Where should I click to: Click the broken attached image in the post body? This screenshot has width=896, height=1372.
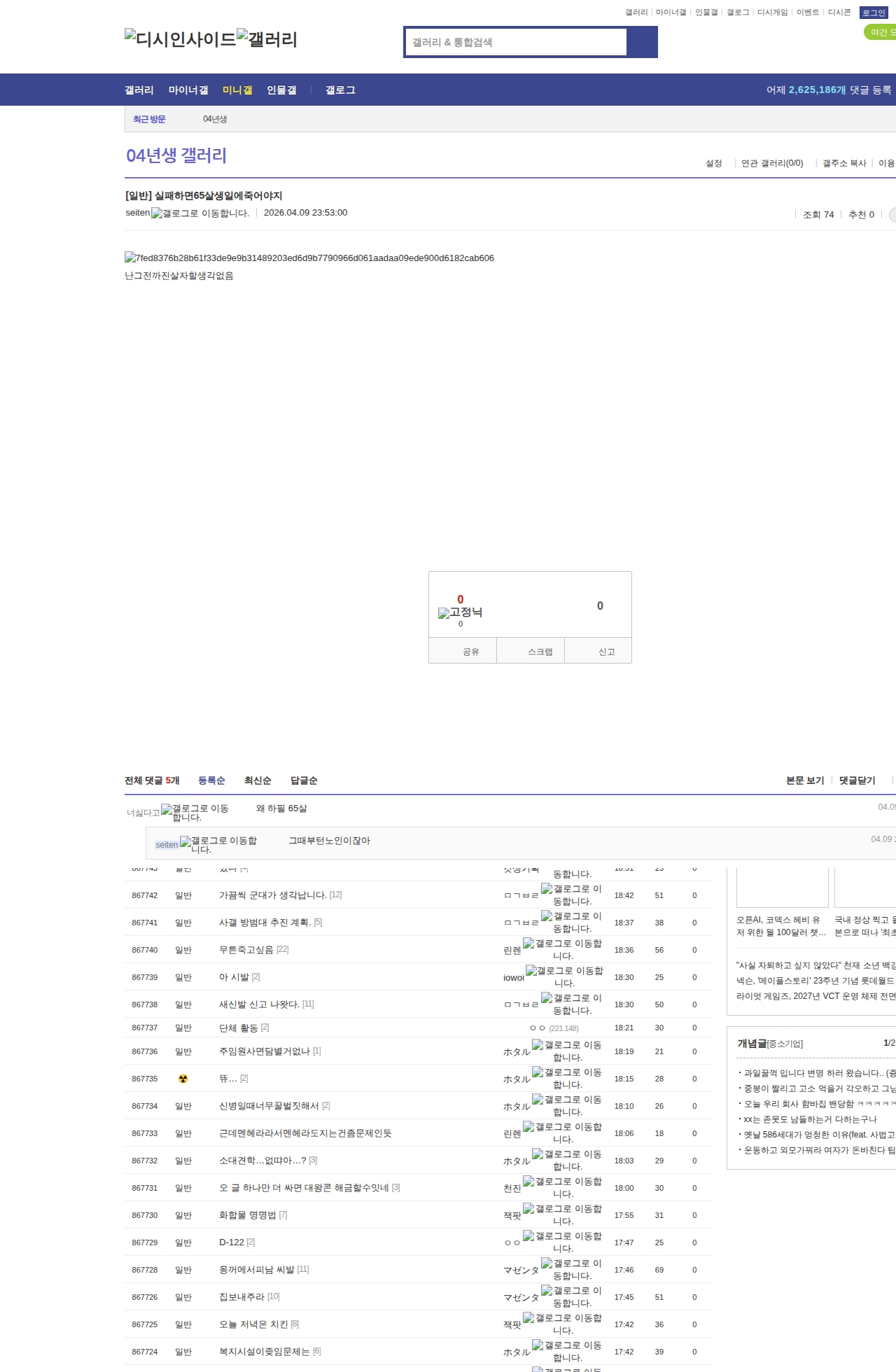pyautogui.click(x=309, y=258)
